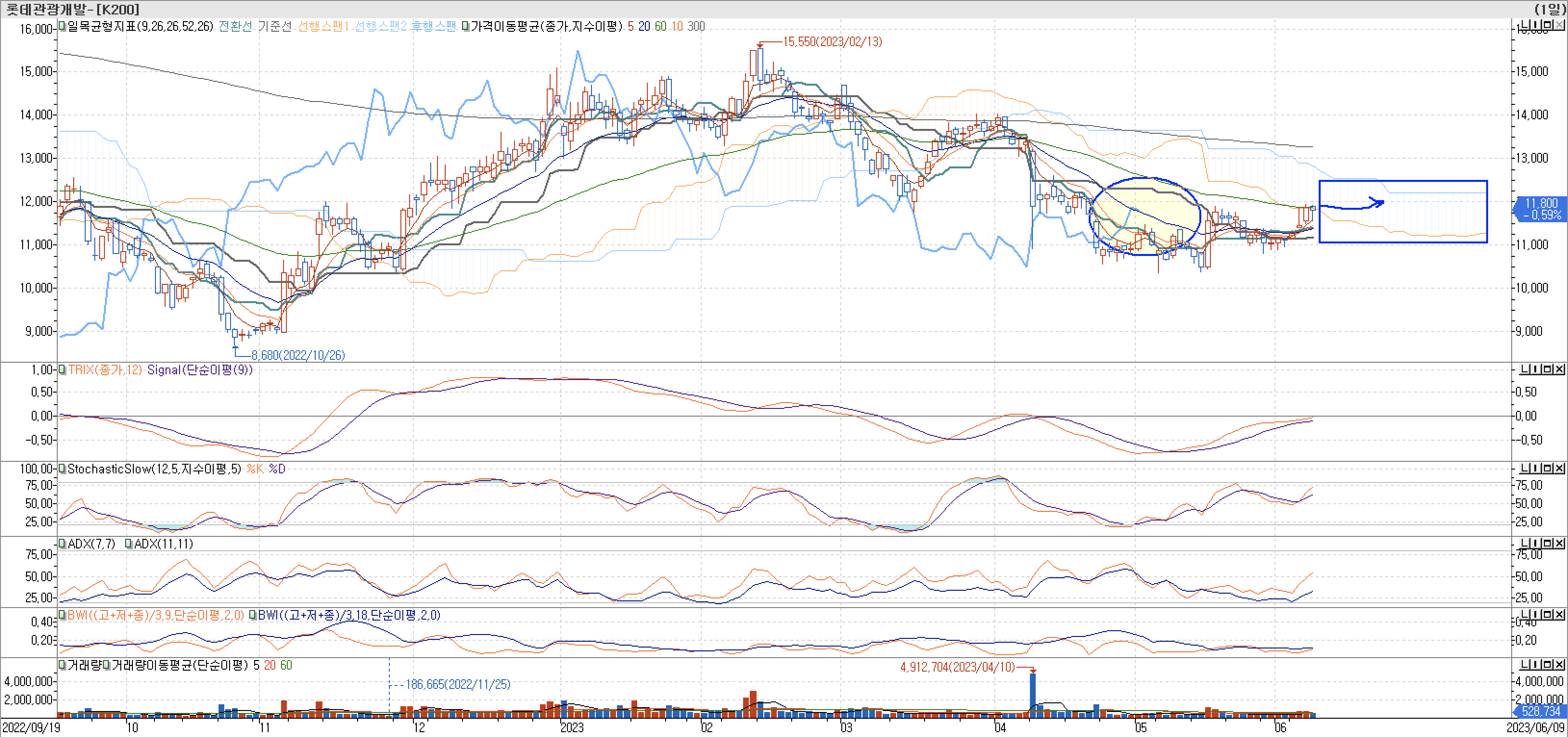Screen dimensions: 1568x737
Task: Click the I button in BWI panel
Action: point(1536,615)
